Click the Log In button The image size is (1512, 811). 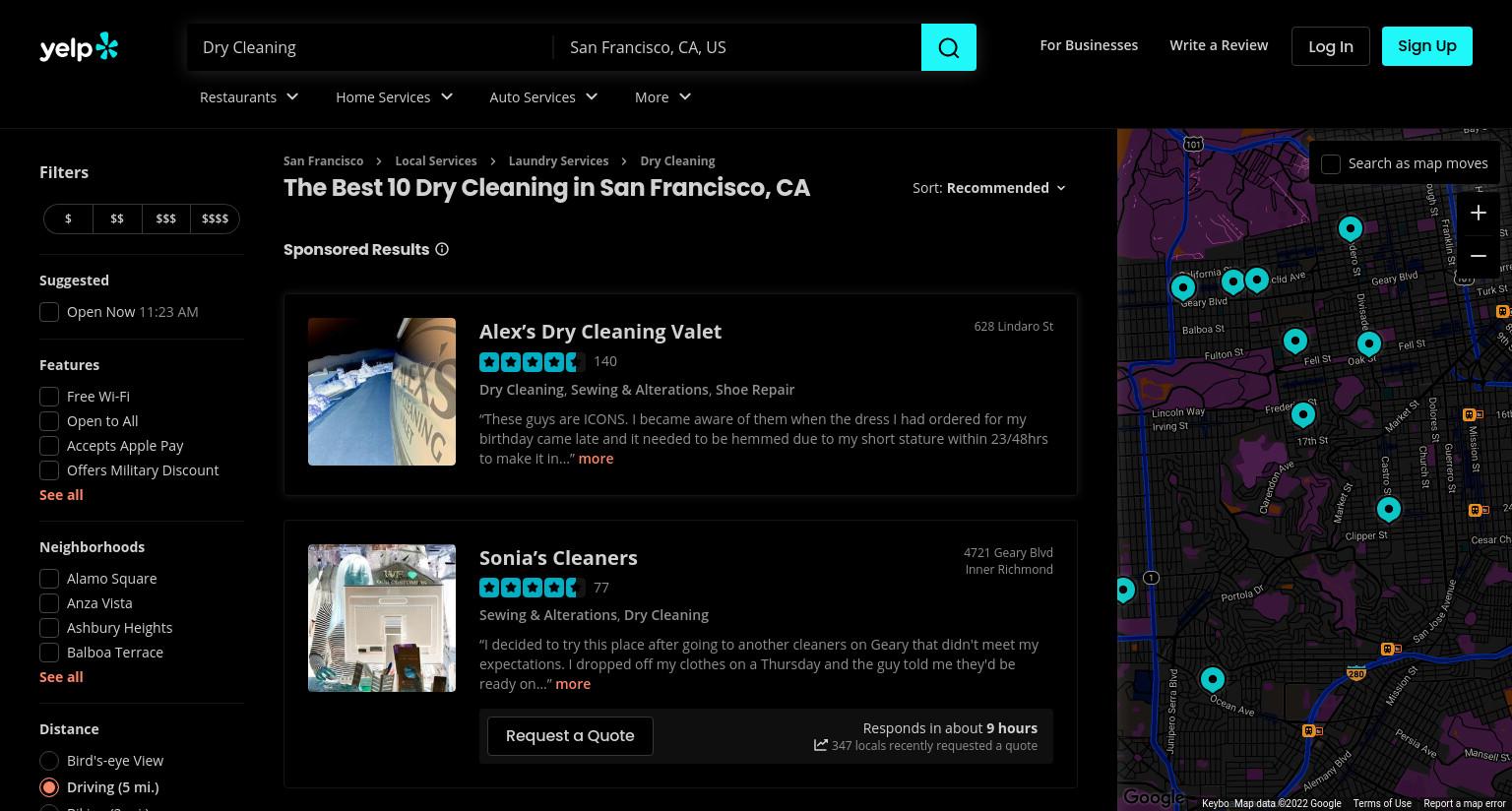click(x=1331, y=46)
